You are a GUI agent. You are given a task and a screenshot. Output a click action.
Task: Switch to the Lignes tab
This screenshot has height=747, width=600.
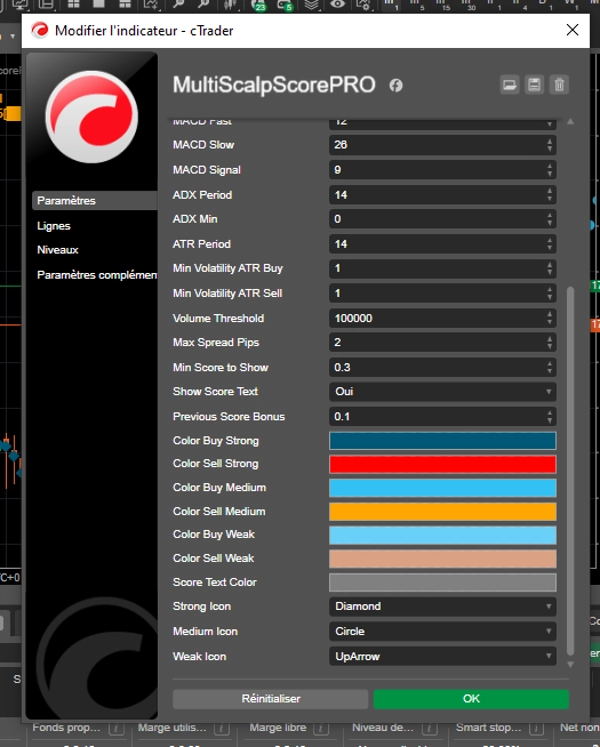[x=54, y=226]
